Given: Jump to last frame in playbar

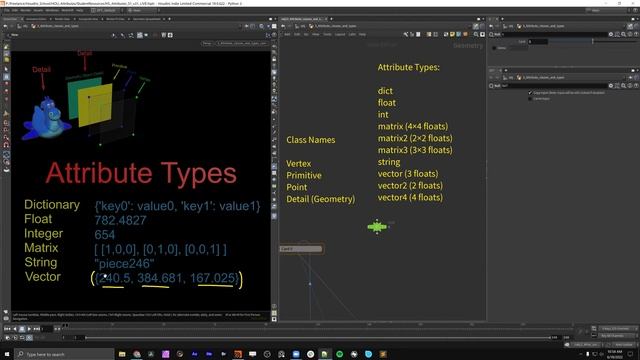Looking at the screenshot, I should (x=36, y=329).
